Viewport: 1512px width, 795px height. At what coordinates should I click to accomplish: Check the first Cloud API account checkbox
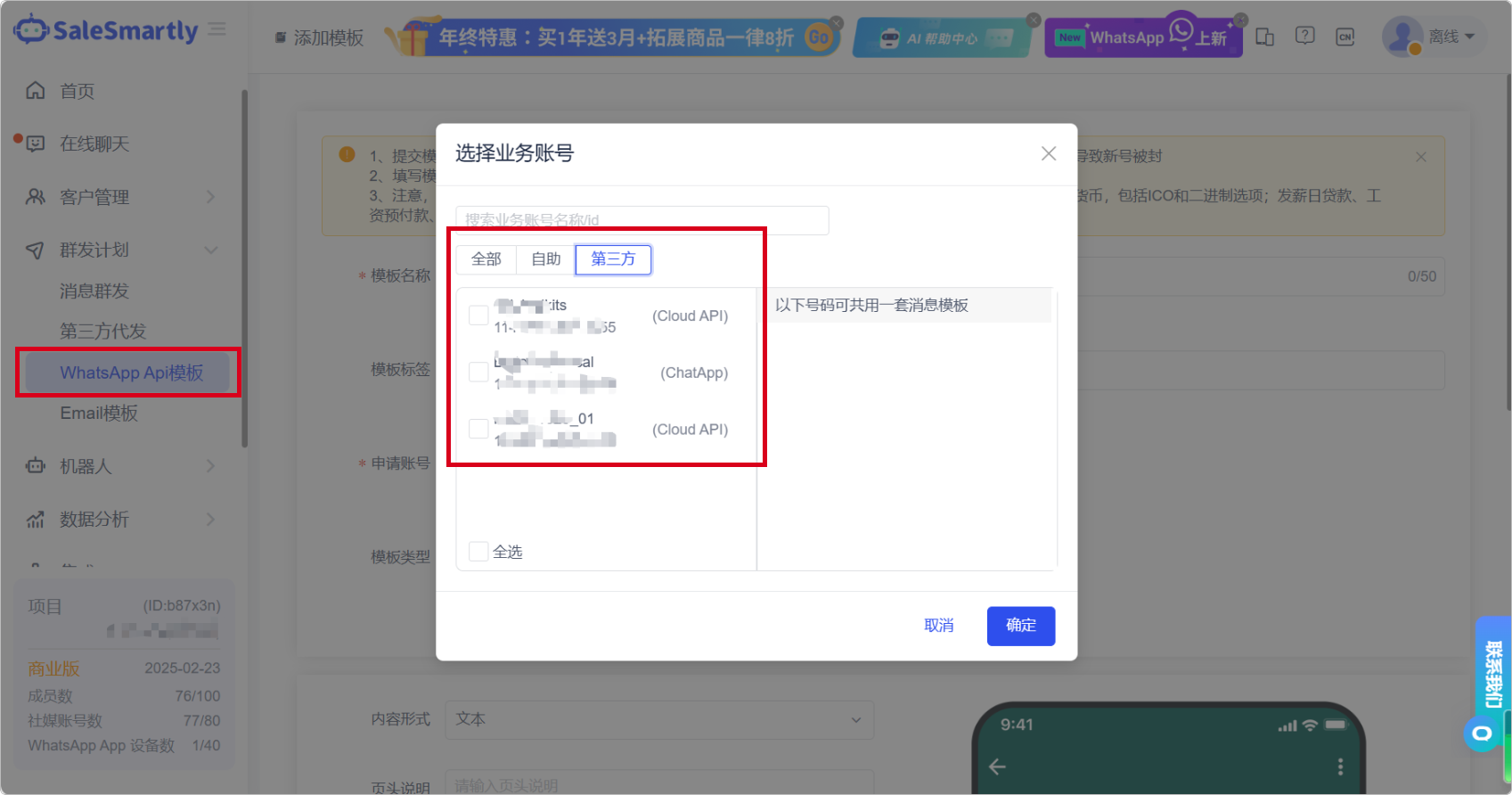pos(478,316)
